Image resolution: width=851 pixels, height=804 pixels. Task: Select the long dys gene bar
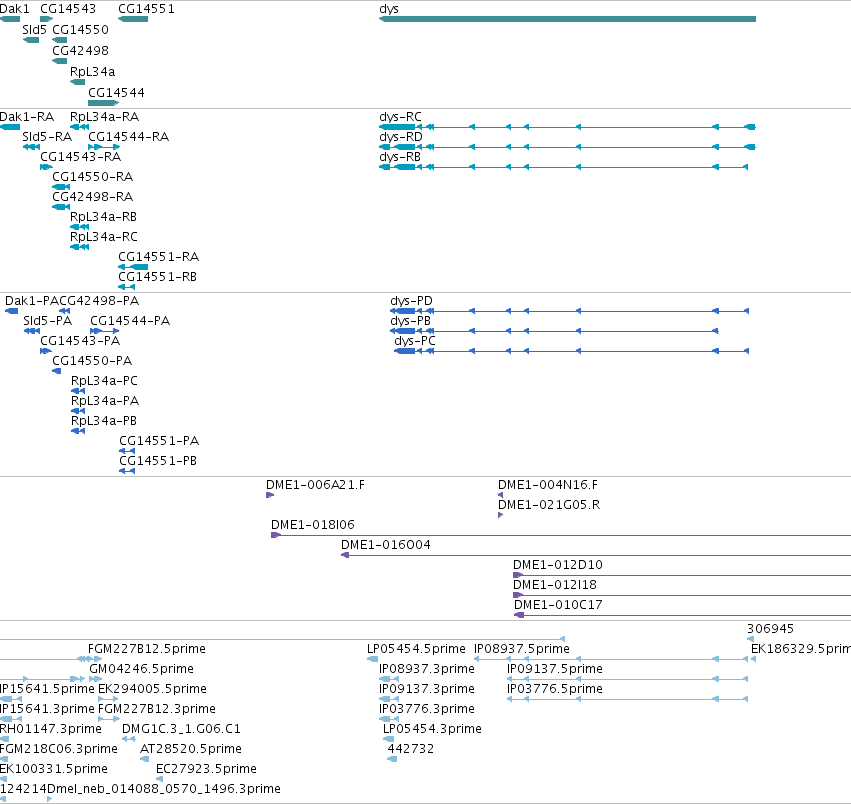[x=567, y=19]
